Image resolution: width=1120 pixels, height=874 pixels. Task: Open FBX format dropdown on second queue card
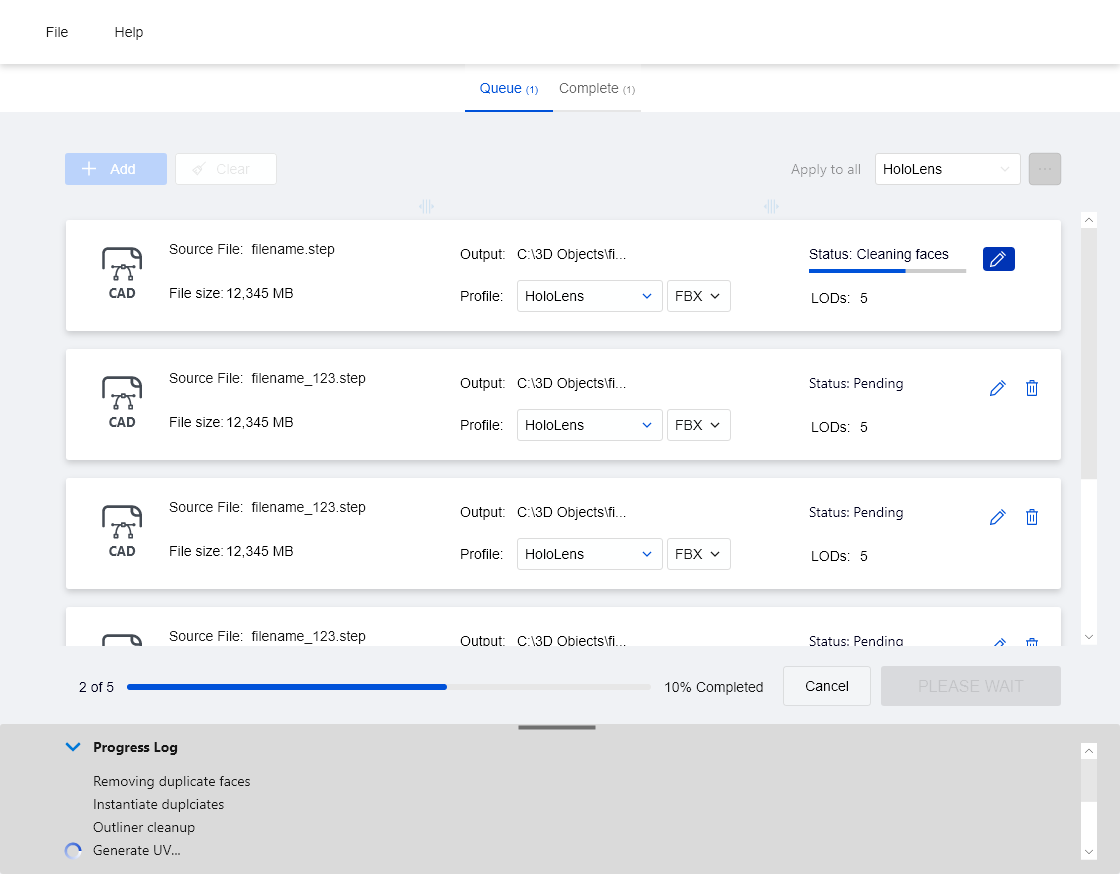coord(699,425)
